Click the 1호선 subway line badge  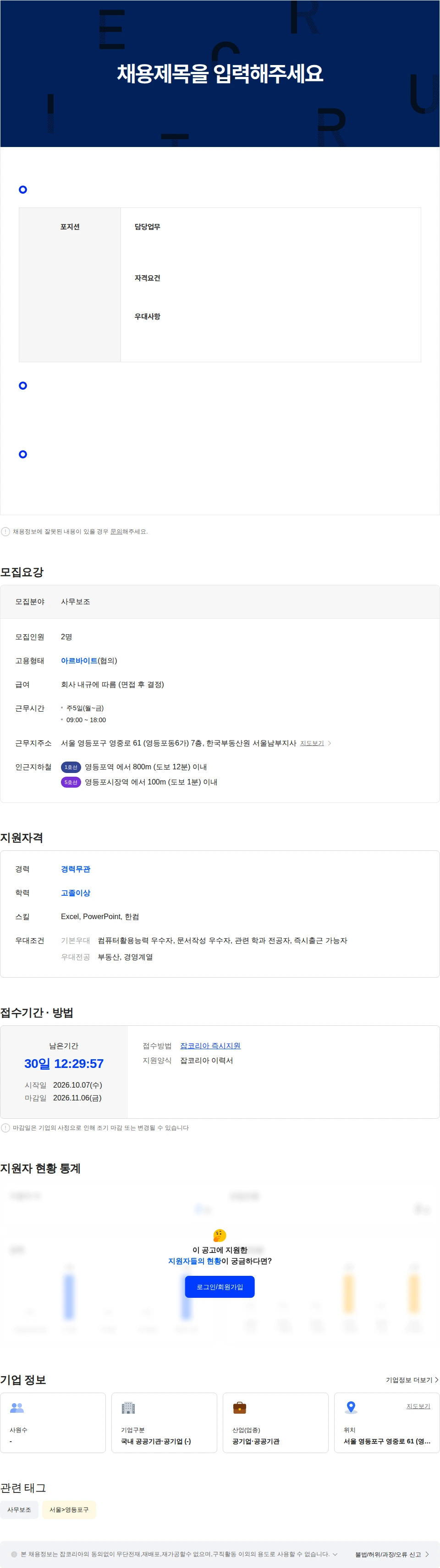pos(71,767)
